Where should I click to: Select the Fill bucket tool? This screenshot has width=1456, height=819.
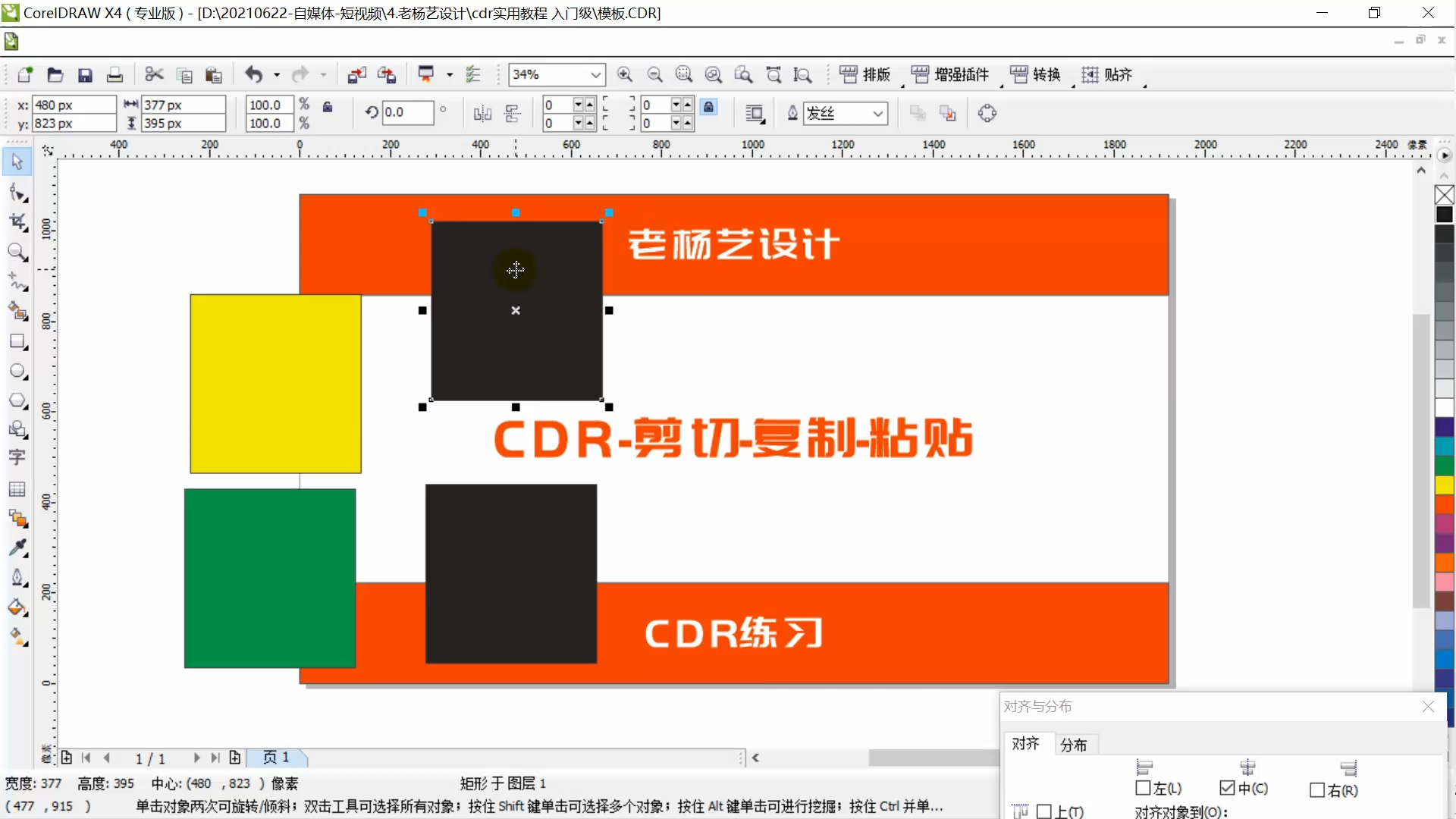click(x=18, y=607)
